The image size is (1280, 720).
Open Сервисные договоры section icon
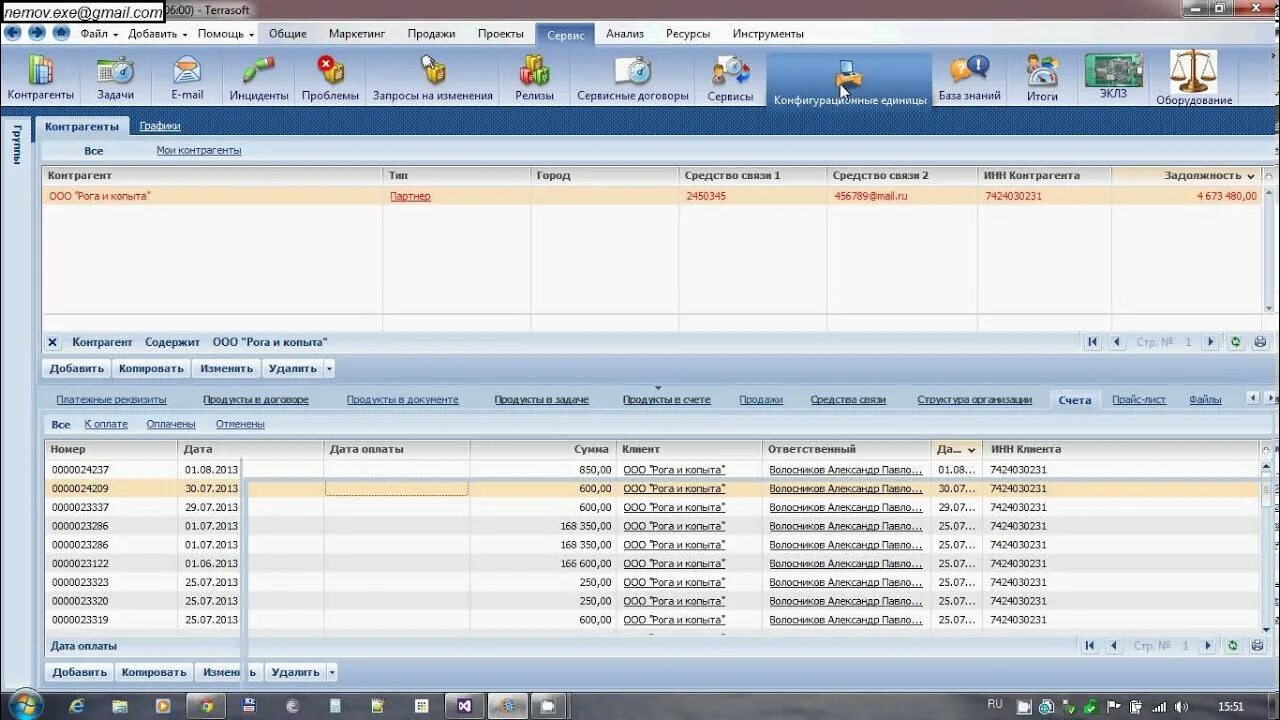[633, 78]
